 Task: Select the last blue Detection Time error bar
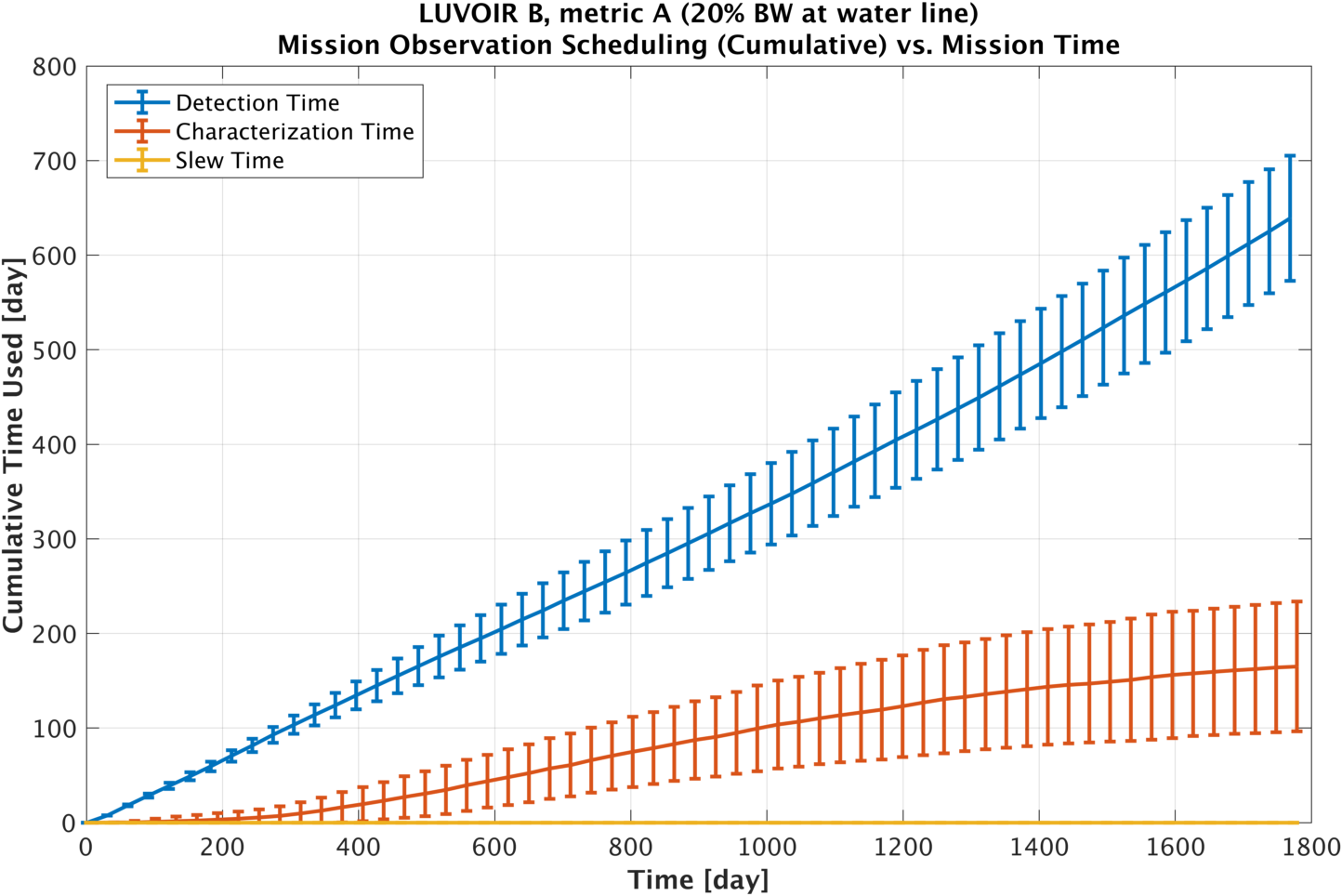[x=1290, y=218]
